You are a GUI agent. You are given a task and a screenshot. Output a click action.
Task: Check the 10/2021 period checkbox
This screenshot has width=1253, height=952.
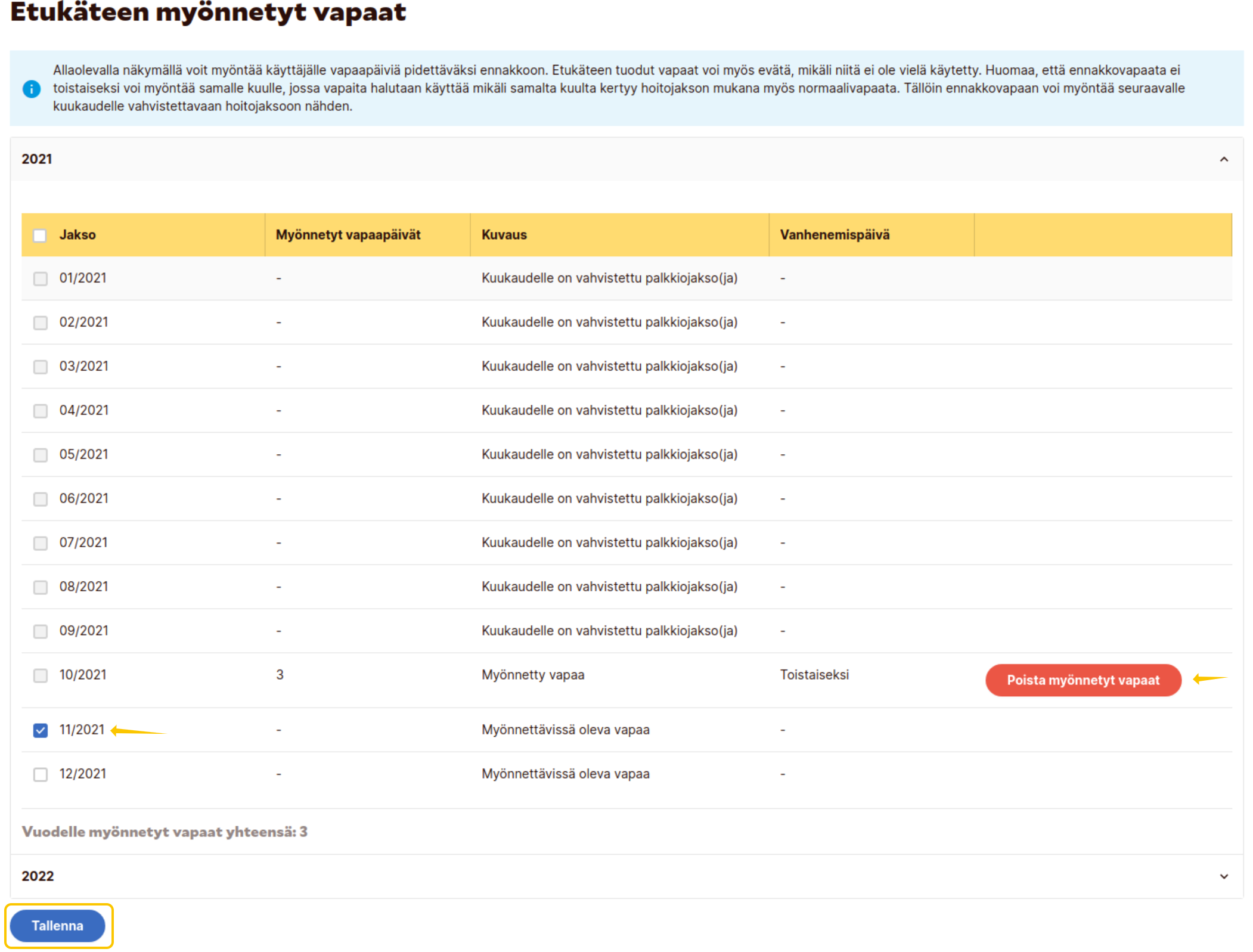(x=40, y=675)
